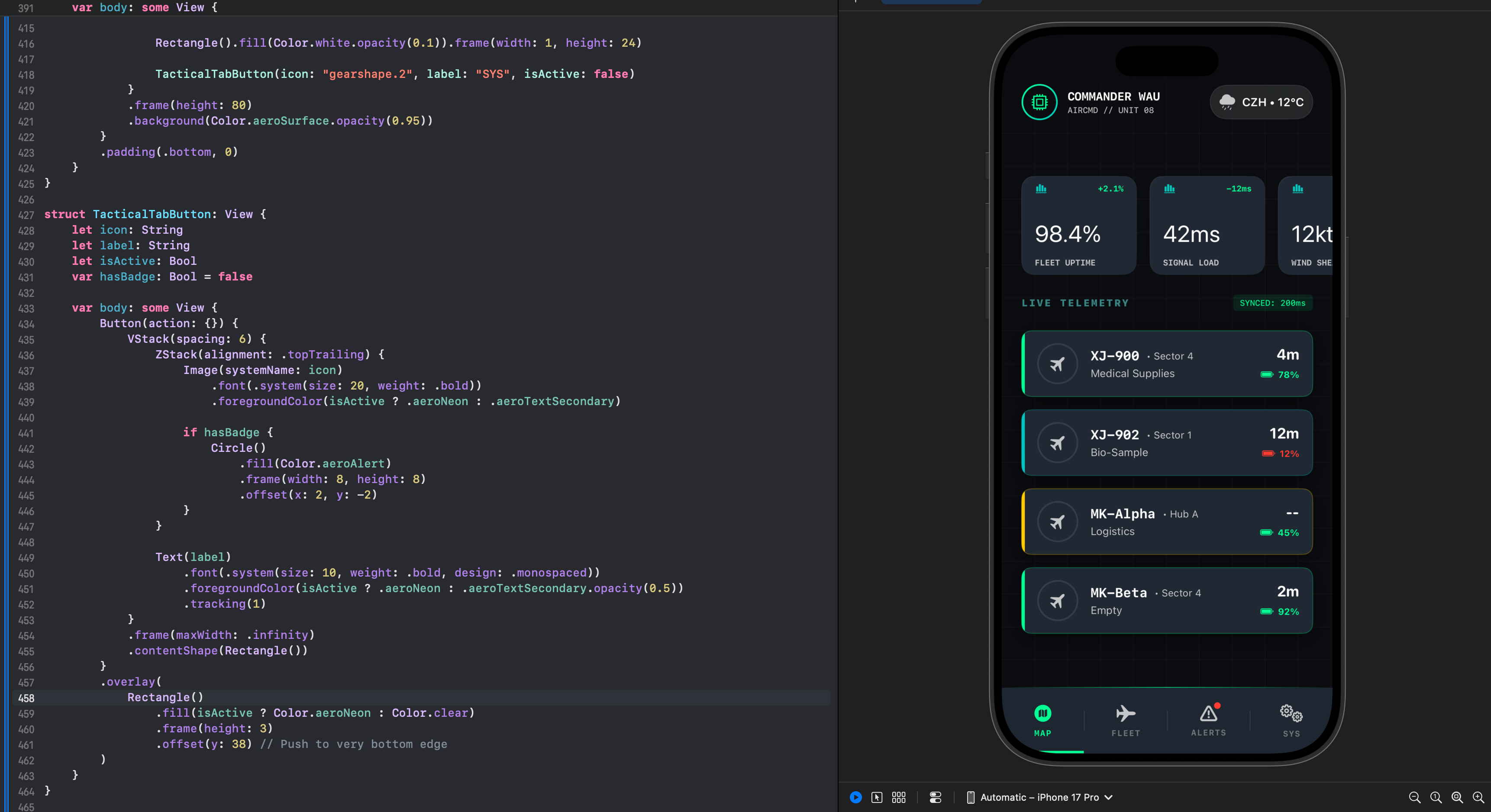
Task: Select the MAP tab in the app preview
Action: [1042, 721]
